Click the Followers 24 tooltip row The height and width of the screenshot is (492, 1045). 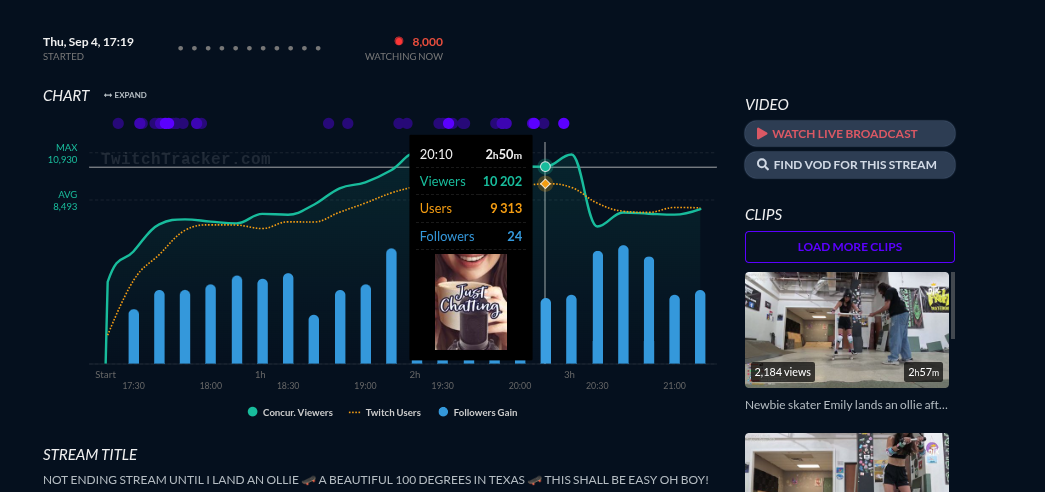click(471, 237)
